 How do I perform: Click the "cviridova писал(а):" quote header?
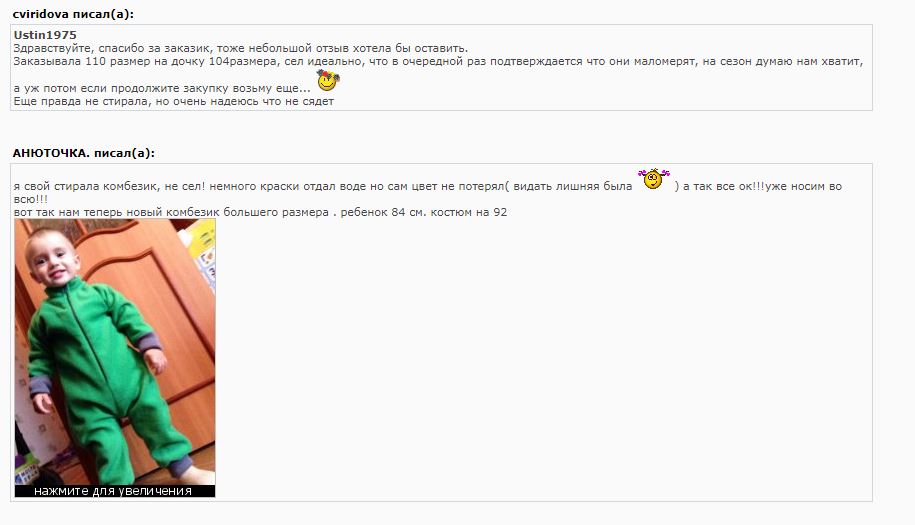73,14
